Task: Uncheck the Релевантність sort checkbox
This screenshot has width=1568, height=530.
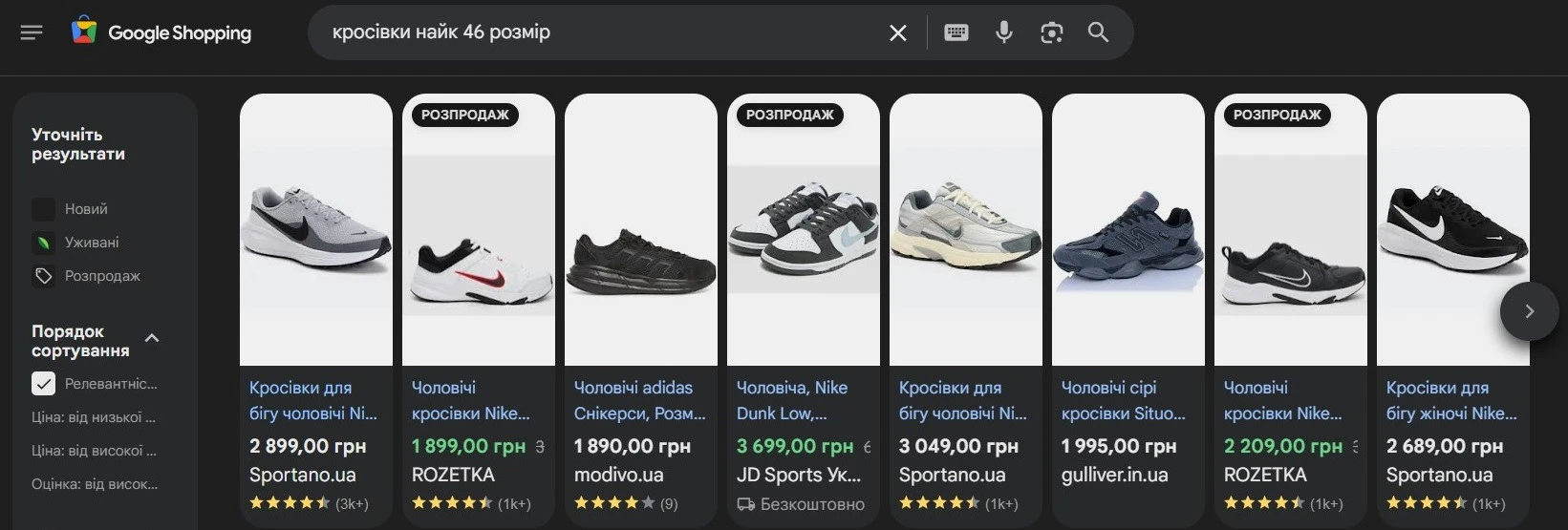Action: coord(44,384)
